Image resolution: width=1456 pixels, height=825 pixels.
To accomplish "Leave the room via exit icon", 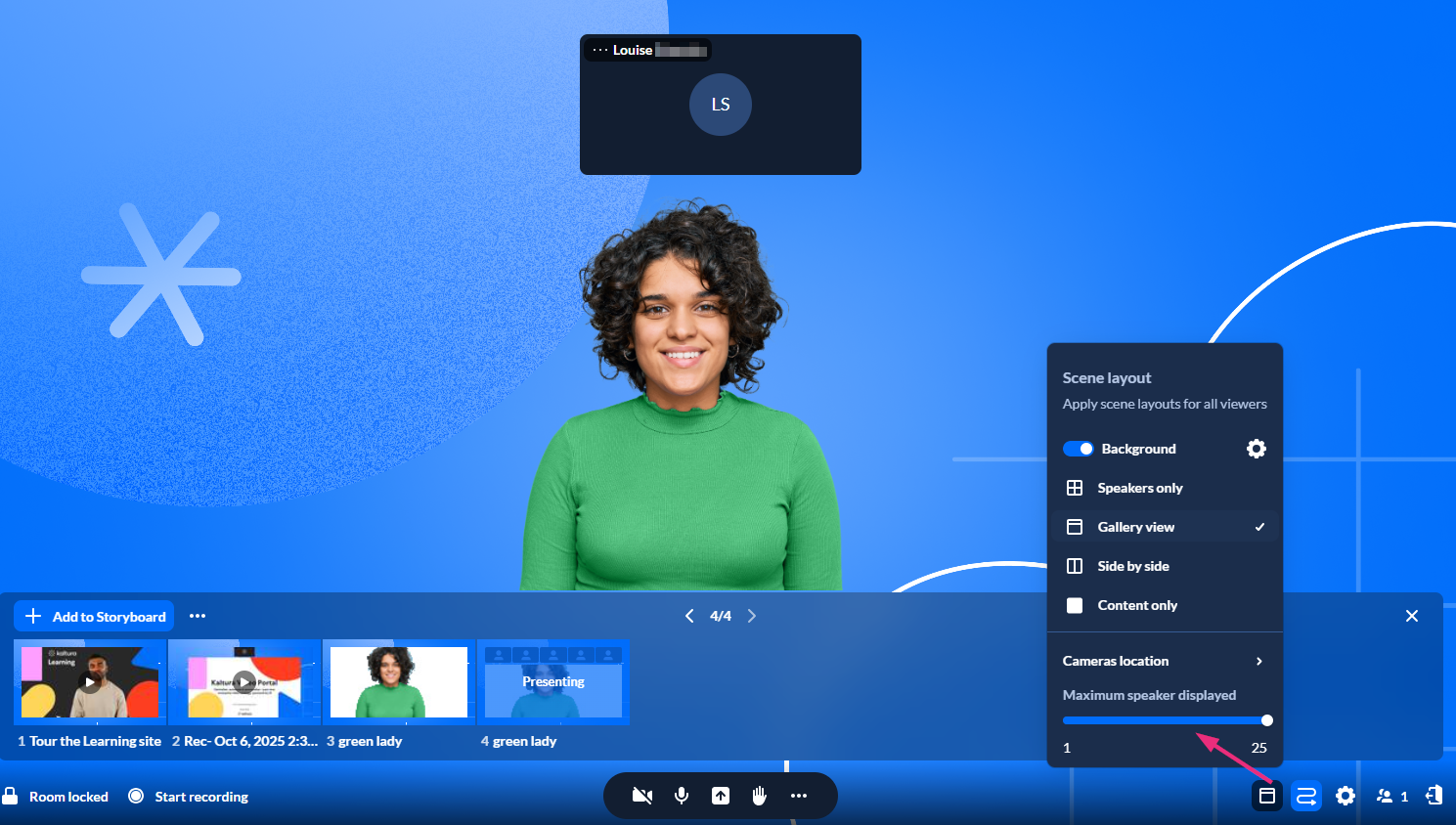I will pos(1434,796).
